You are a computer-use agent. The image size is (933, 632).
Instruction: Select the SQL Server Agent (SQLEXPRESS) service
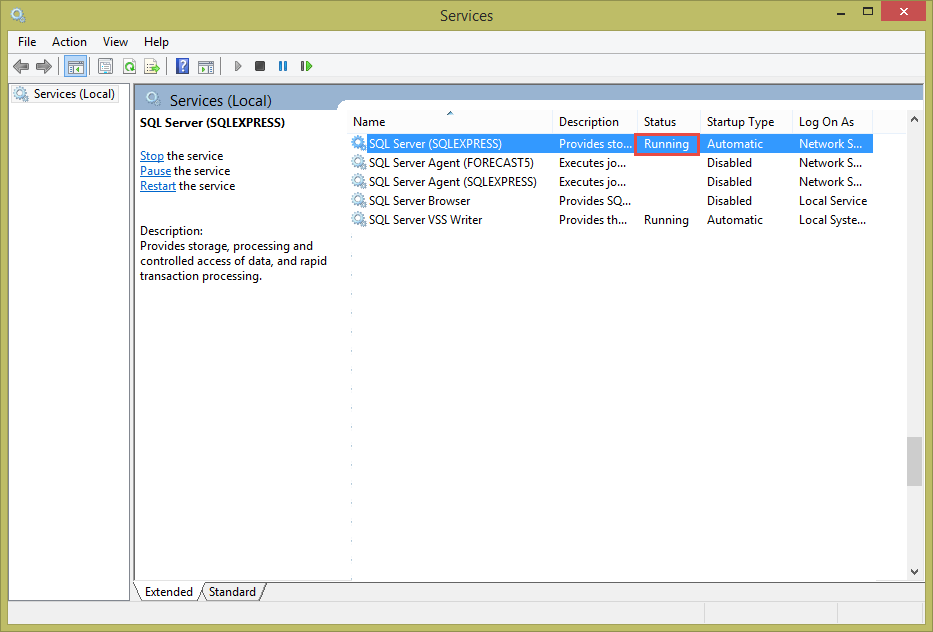click(x=452, y=182)
